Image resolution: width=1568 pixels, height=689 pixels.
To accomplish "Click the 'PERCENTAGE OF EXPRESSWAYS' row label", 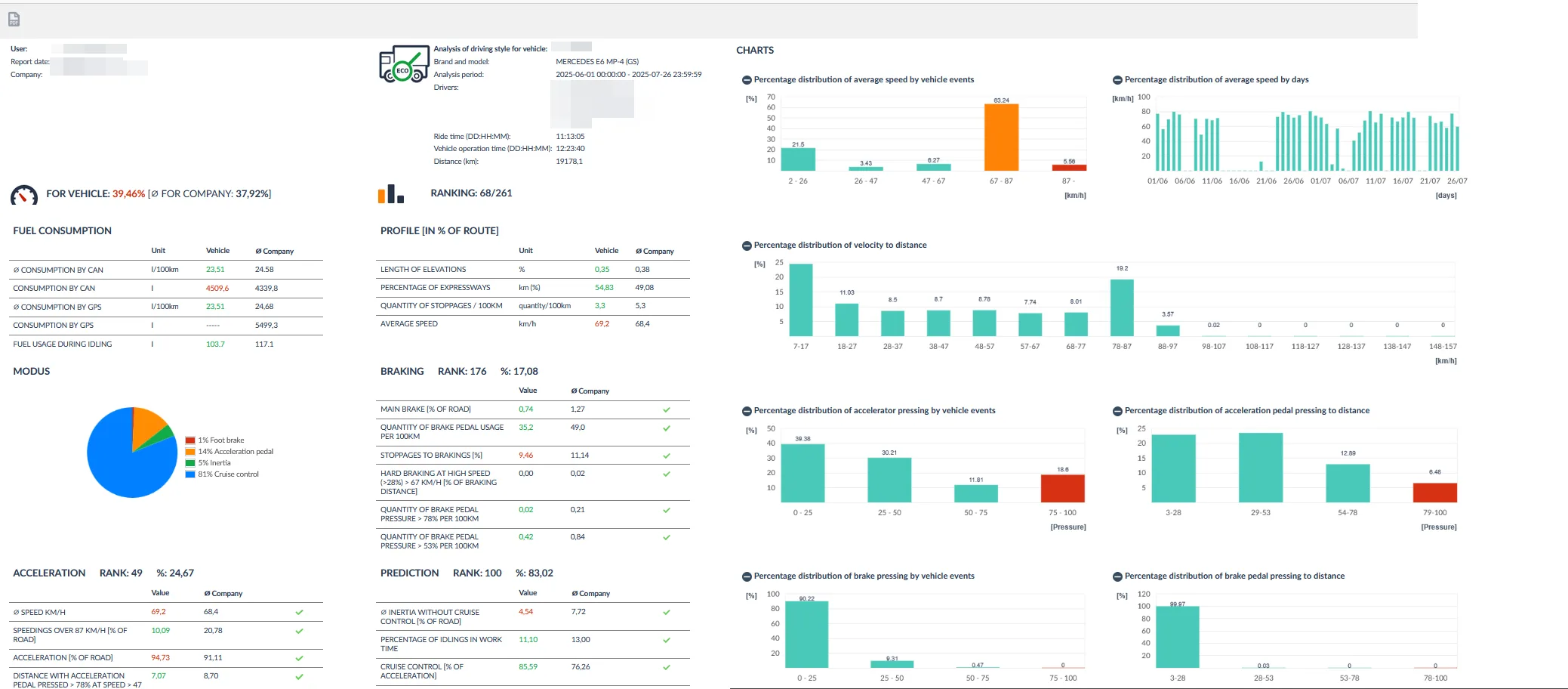I will pos(435,288).
